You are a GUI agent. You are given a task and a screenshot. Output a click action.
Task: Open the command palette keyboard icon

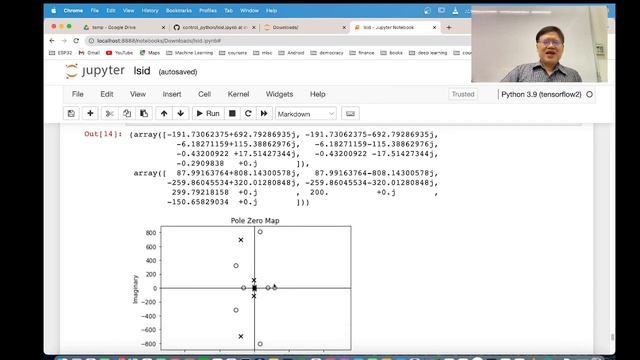point(350,113)
